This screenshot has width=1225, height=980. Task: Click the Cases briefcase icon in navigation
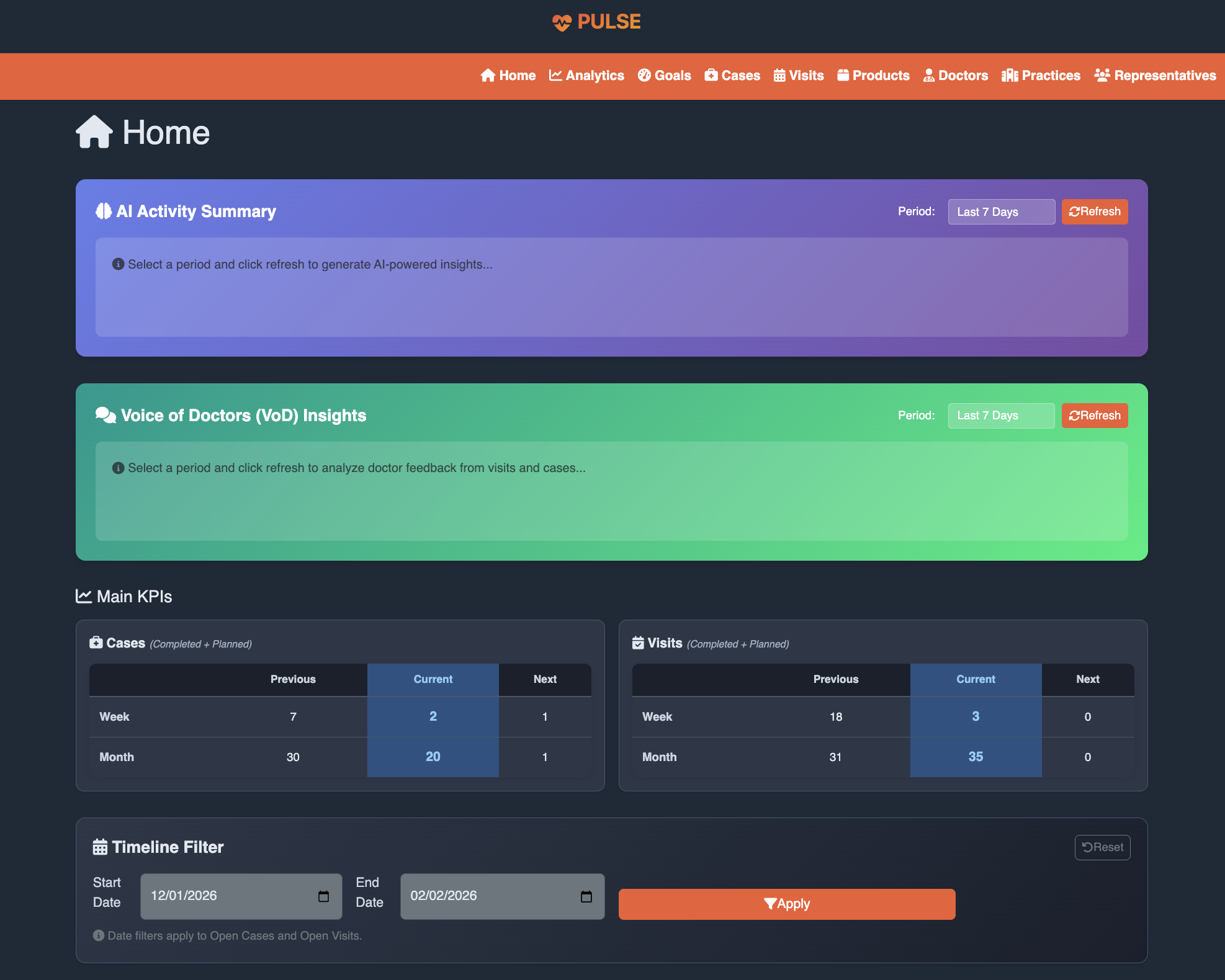(711, 76)
